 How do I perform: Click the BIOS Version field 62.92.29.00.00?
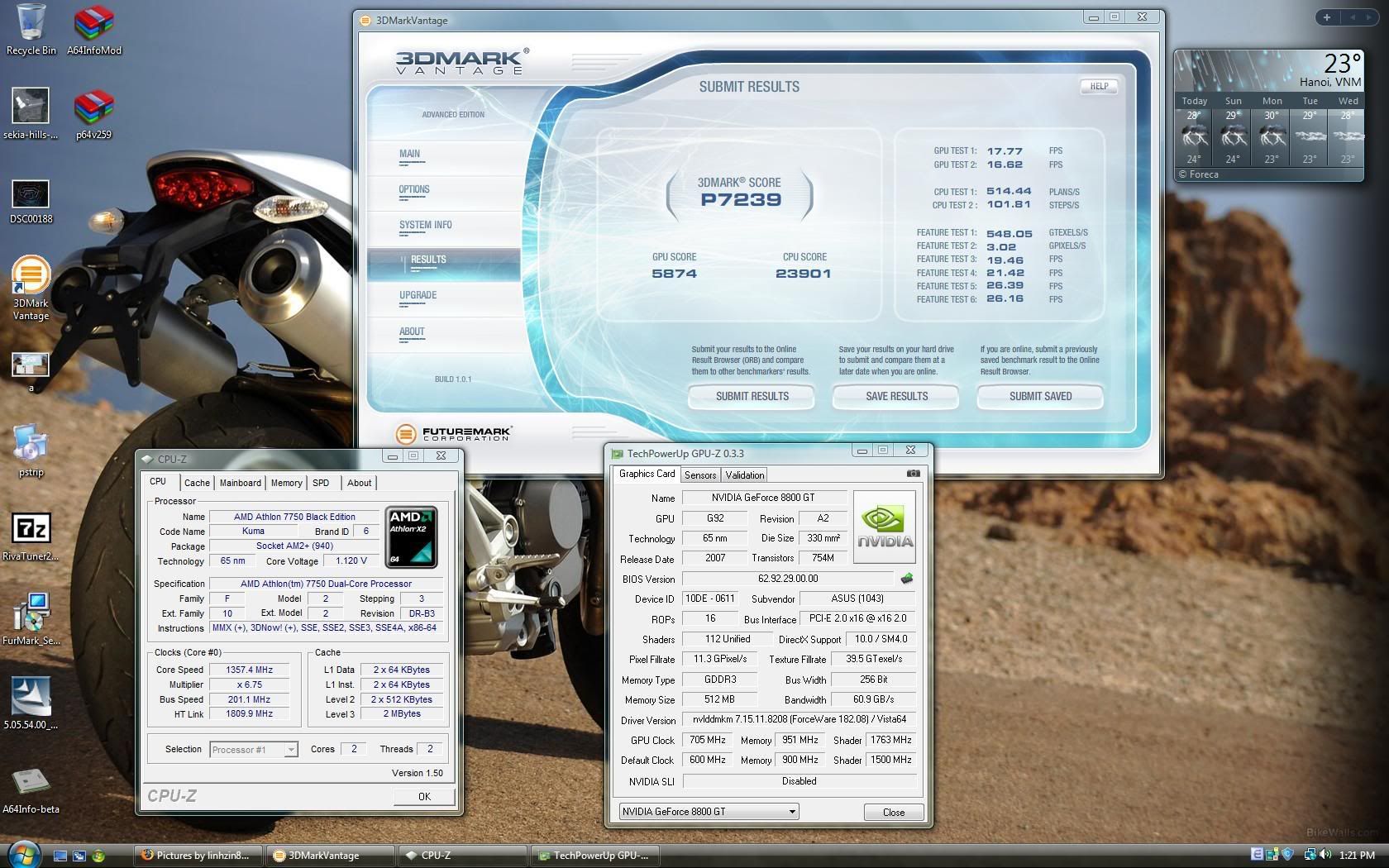[789, 579]
